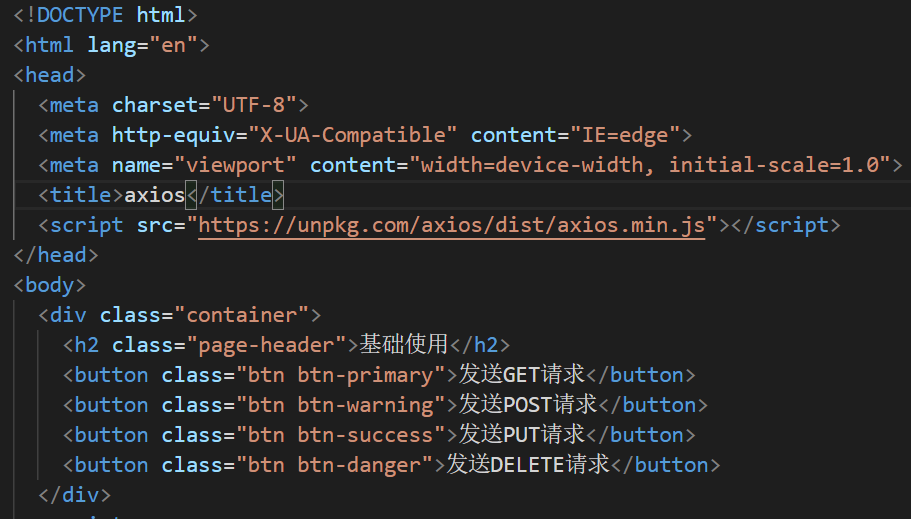Click the 发送POST请求 button text
This screenshot has width=911, height=519.
pyautogui.click(x=528, y=405)
